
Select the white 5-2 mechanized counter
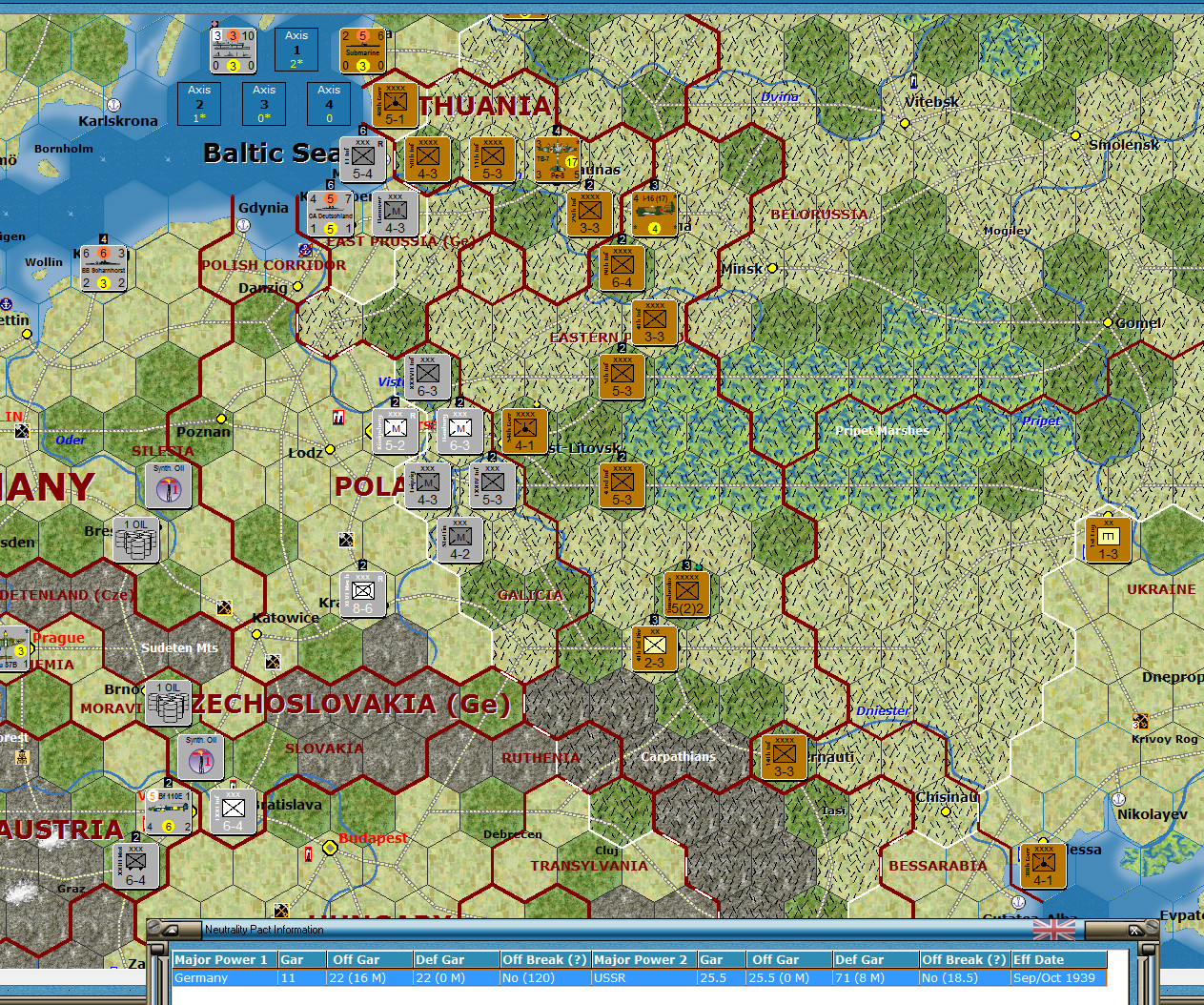(x=395, y=431)
